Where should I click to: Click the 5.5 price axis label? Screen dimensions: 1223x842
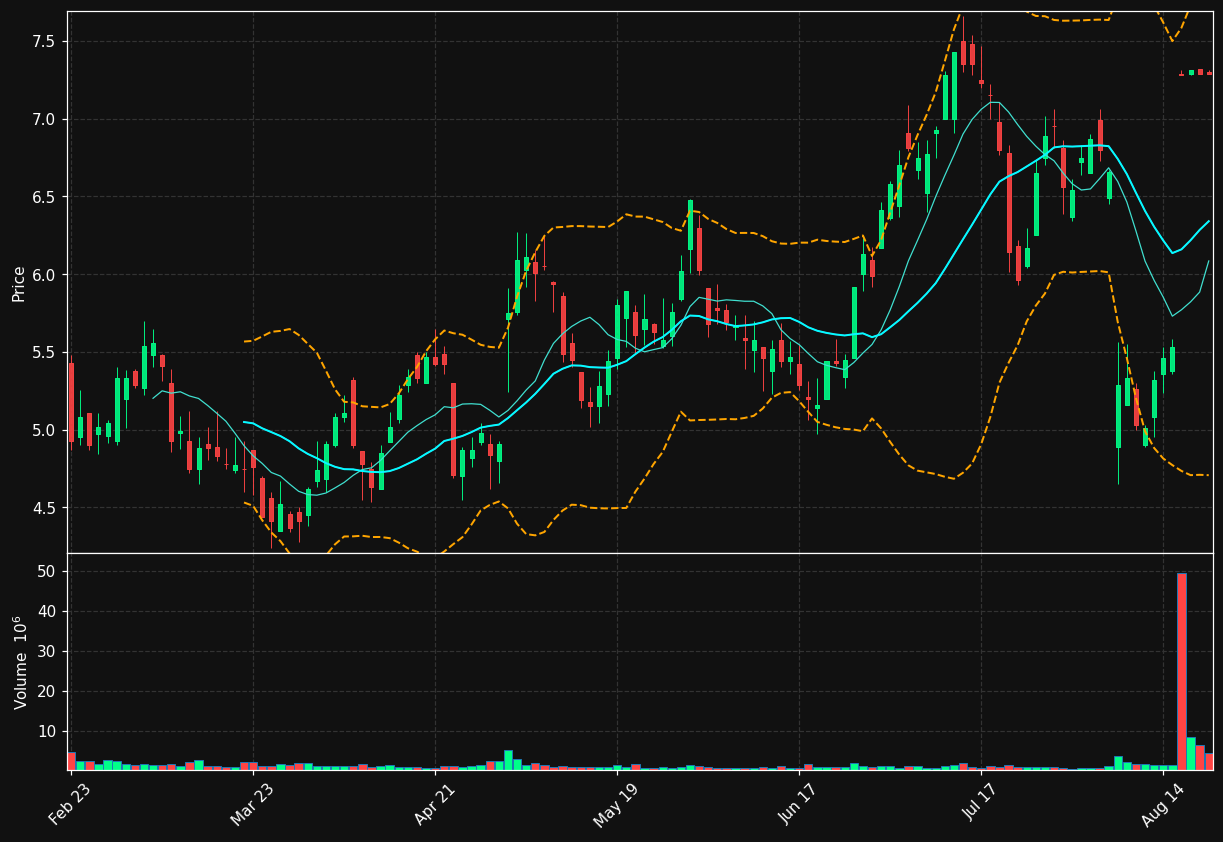click(43, 352)
